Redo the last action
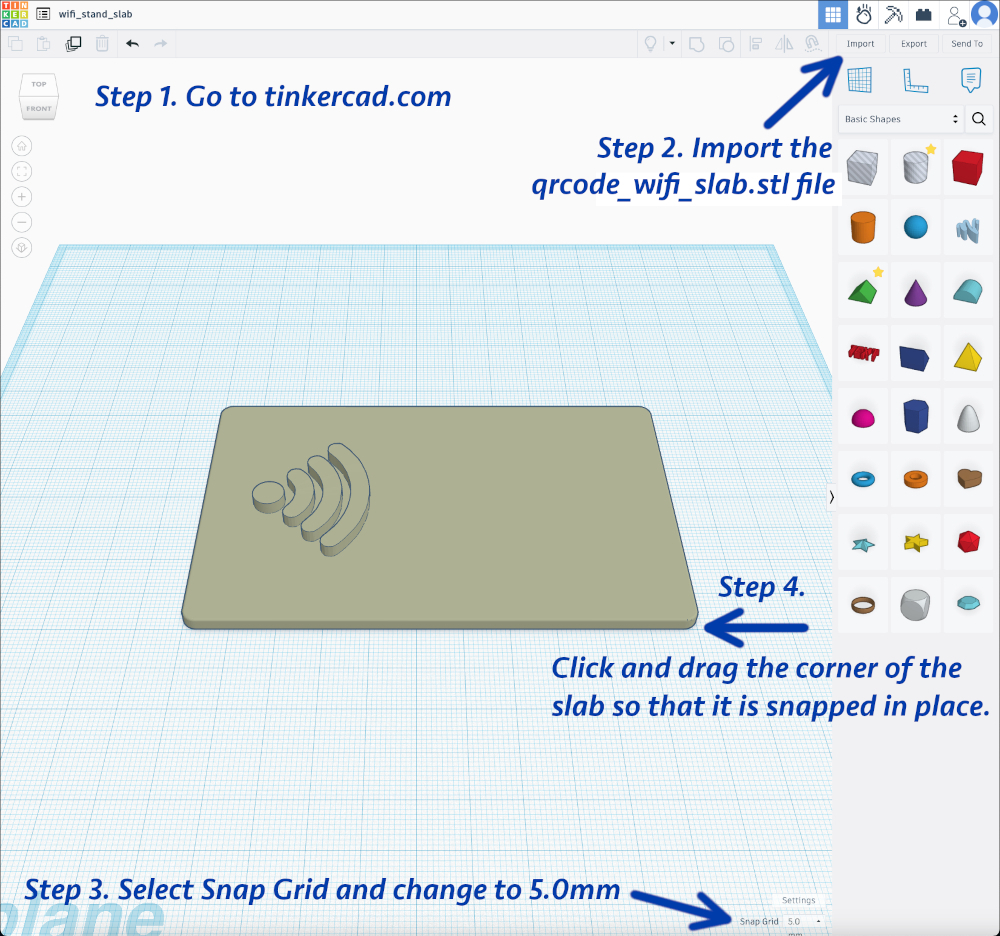The height and width of the screenshot is (936, 1000). [x=161, y=43]
